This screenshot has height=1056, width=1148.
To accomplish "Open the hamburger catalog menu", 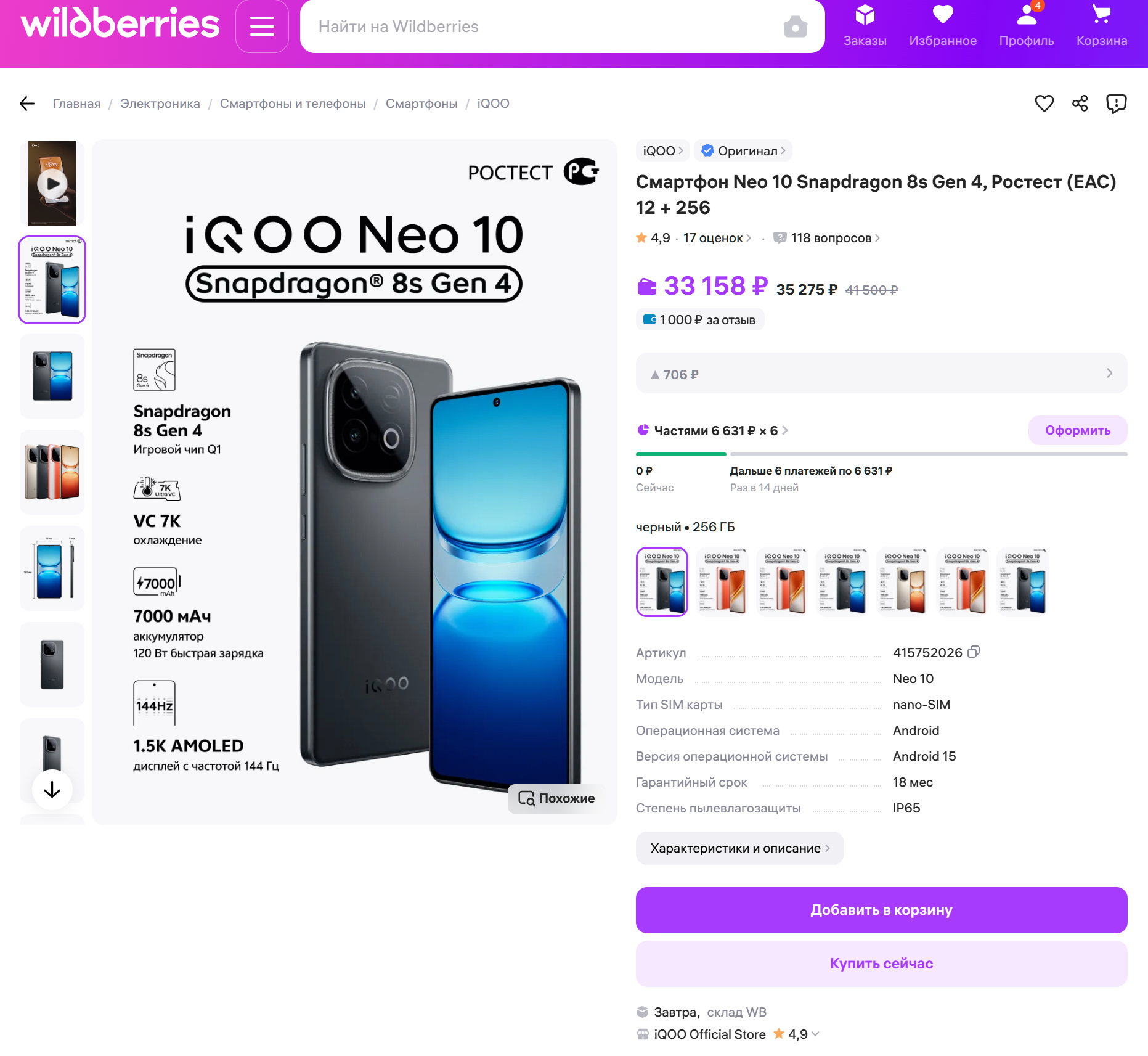I will tap(262, 27).
